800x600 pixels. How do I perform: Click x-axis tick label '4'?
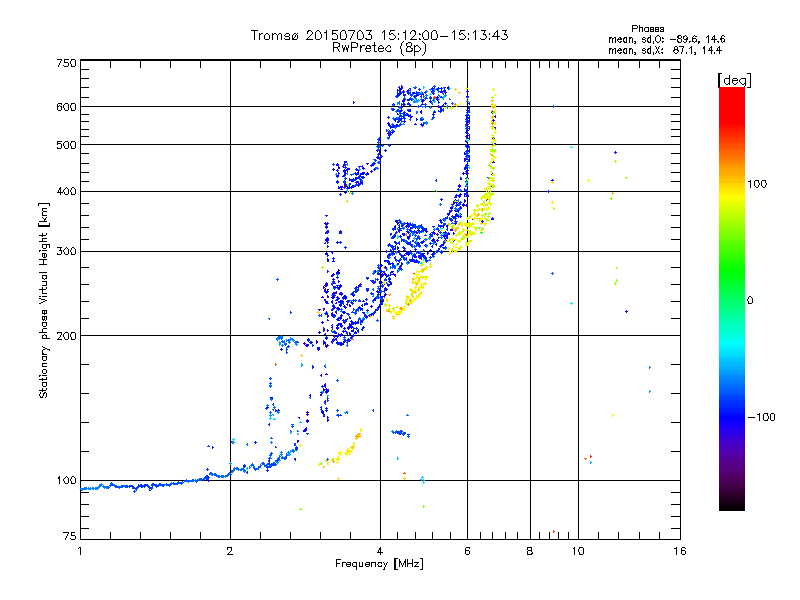[380, 551]
